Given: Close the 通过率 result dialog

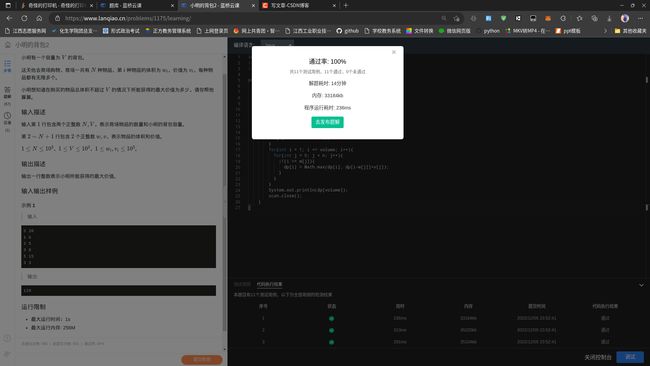Looking at the screenshot, I should pyautogui.click(x=394, y=52).
